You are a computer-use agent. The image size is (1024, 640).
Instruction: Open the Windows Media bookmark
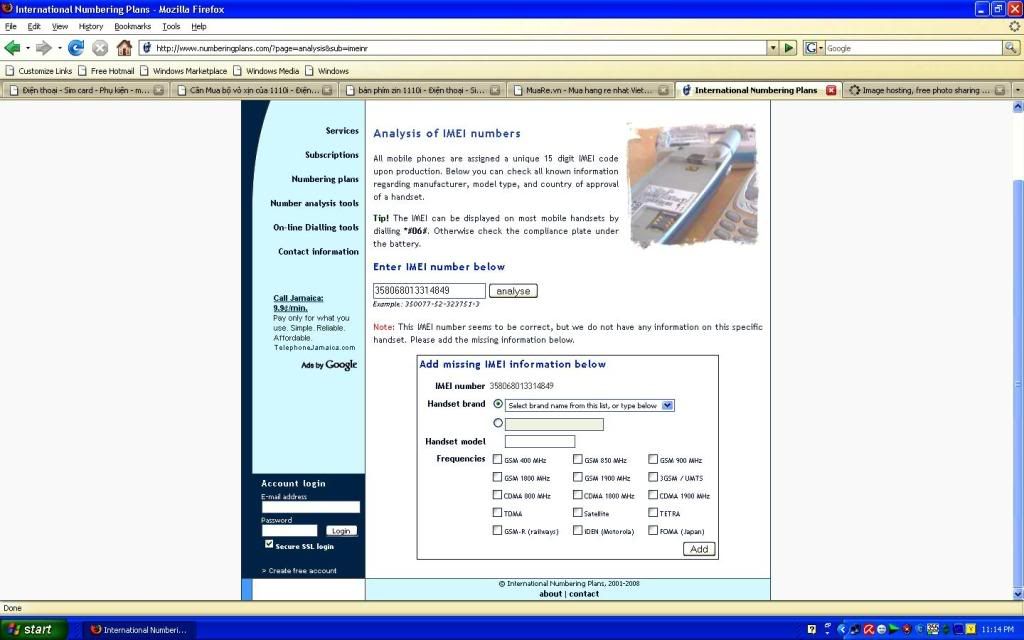tap(266, 71)
